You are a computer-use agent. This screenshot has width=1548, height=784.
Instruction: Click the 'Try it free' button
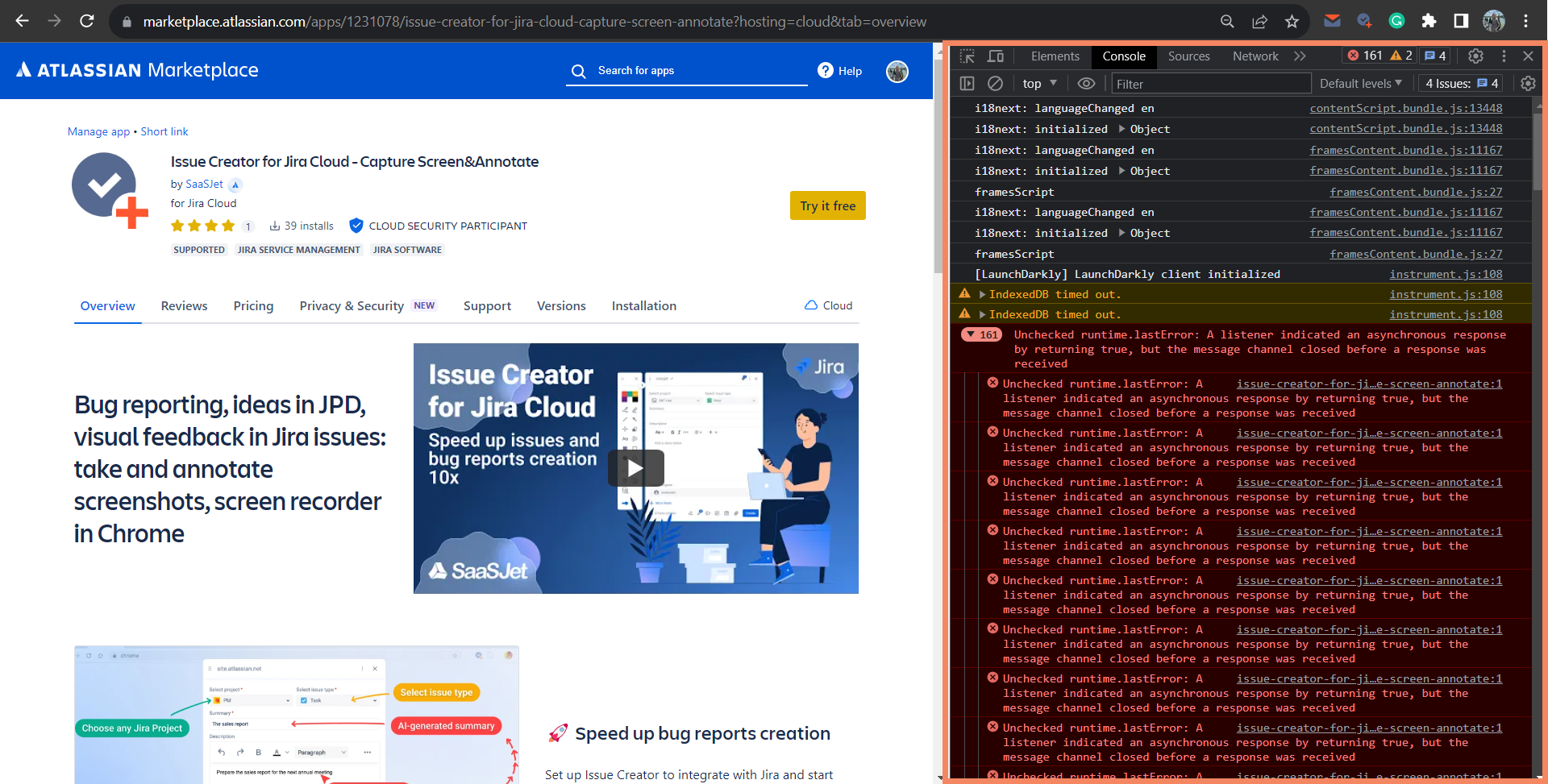pos(827,205)
